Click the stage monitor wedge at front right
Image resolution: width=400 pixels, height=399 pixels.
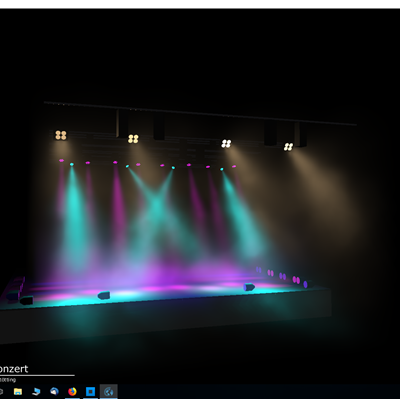tap(249, 287)
